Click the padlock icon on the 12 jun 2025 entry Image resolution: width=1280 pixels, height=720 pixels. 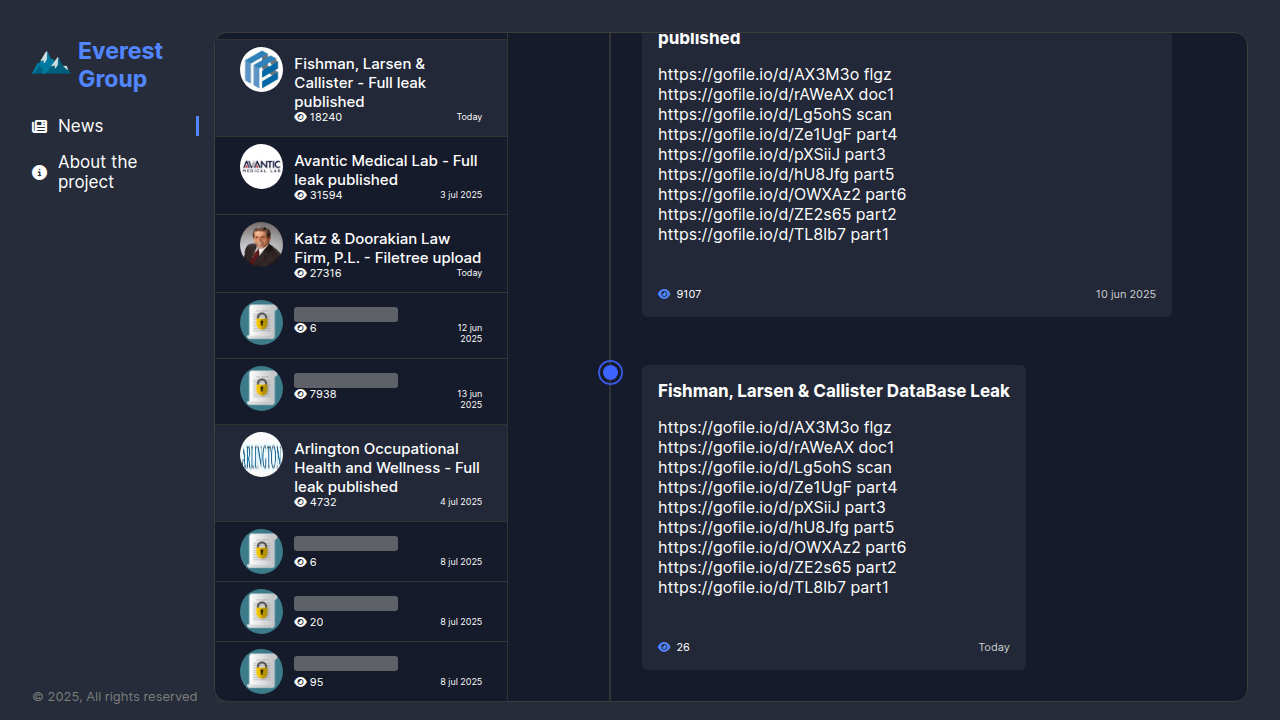(261, 322)
